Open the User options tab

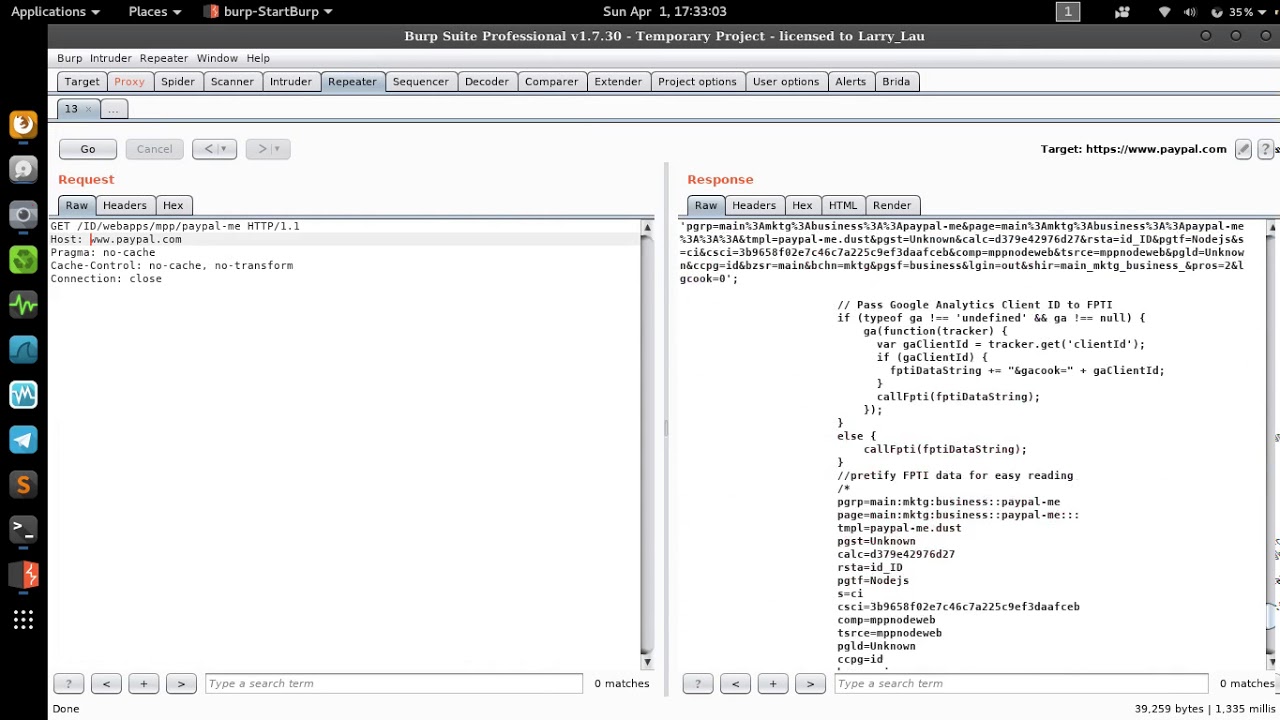[x=786, y=82]
